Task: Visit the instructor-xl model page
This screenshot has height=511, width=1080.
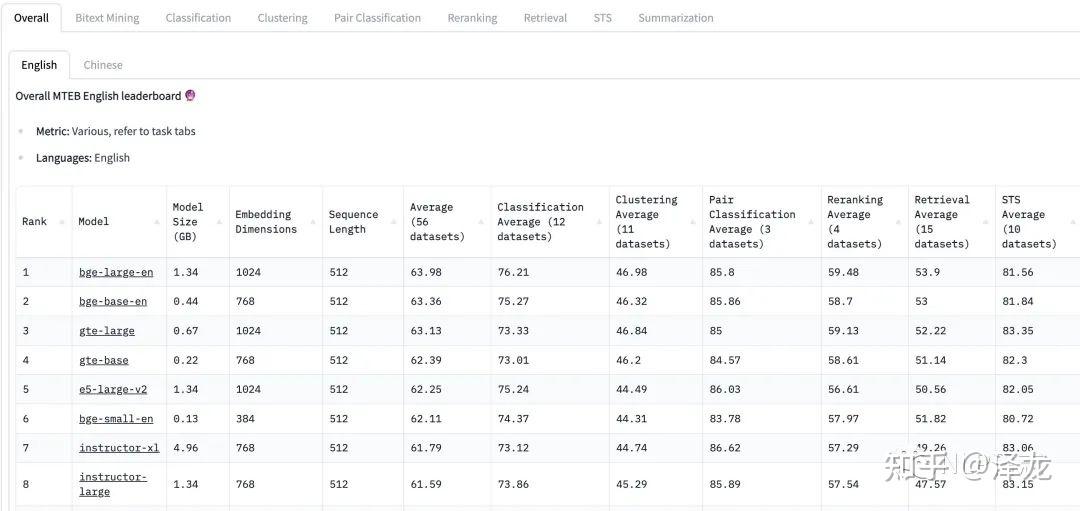Action: click(x=119, y=448)
